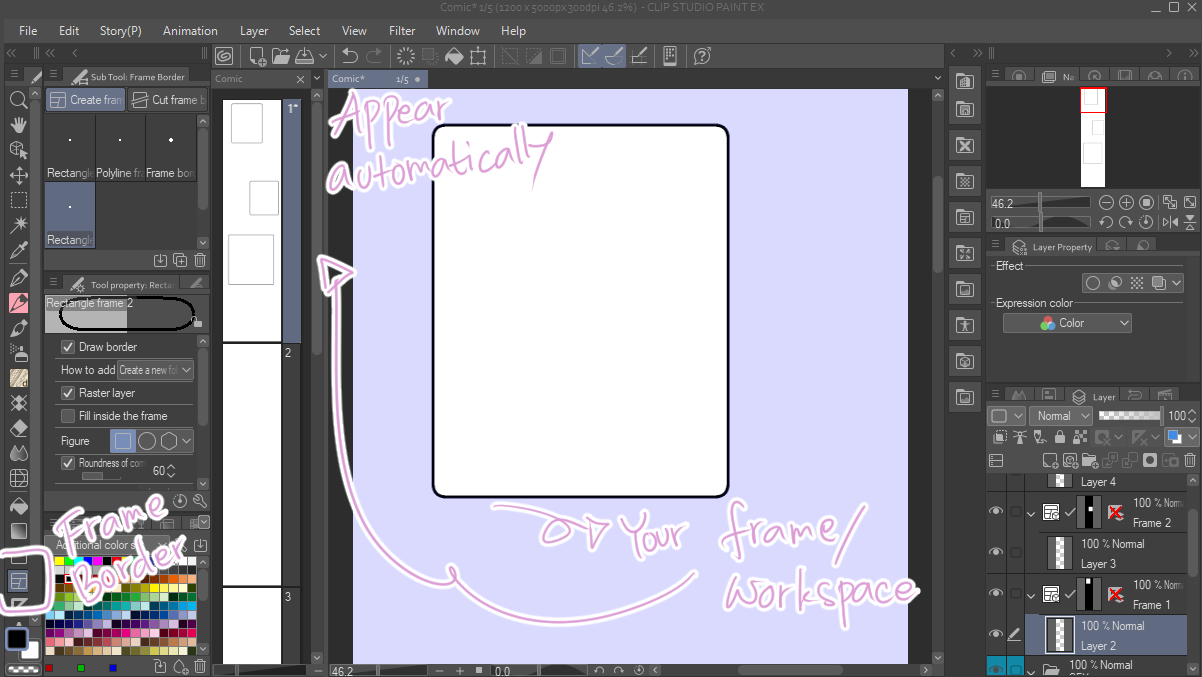Screen dimensions: 1202x677
Task: Open the Filter menu
Action: click(x=402, y=31)
